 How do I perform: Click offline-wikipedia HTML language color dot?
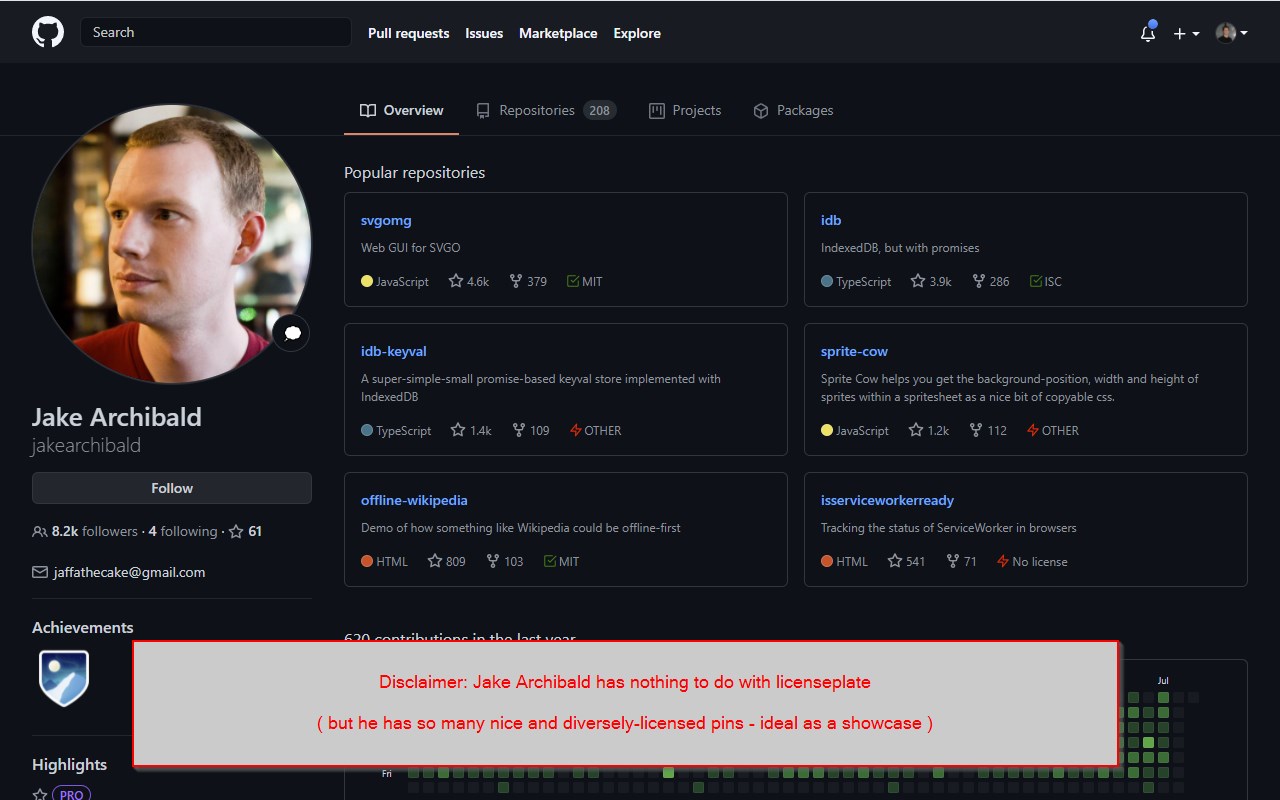pos(367,561)
